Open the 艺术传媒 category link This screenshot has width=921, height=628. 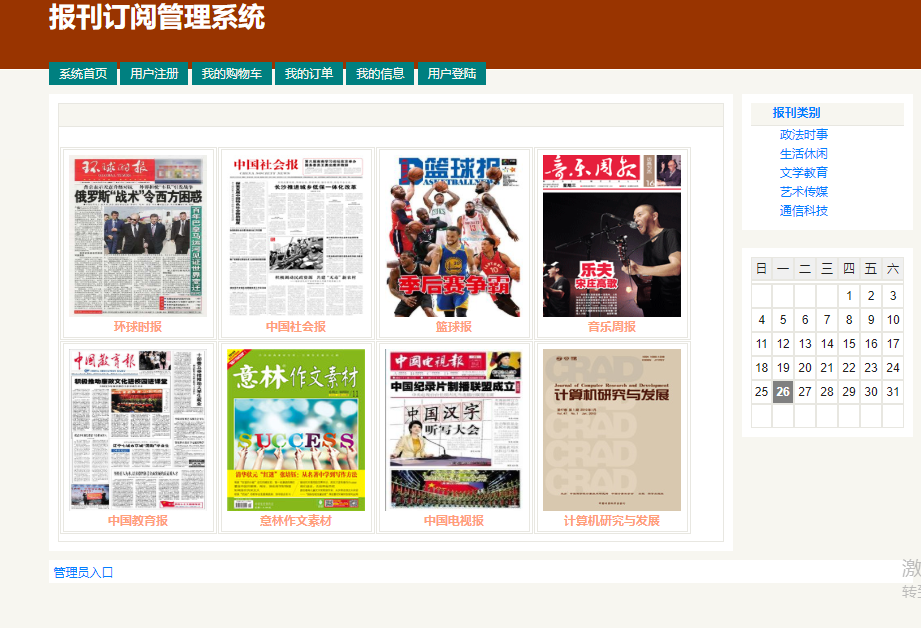[x=804, y=192]
